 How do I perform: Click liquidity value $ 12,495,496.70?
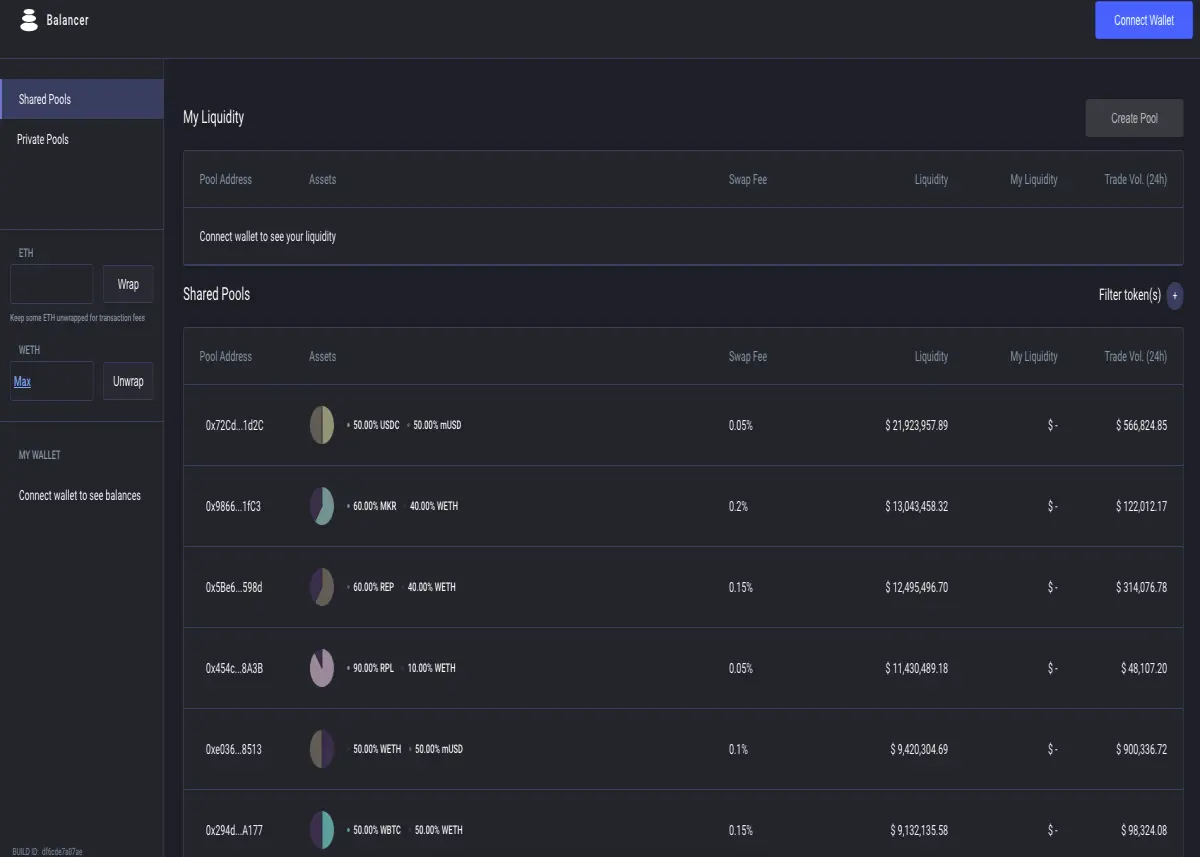tap(916, 587)
